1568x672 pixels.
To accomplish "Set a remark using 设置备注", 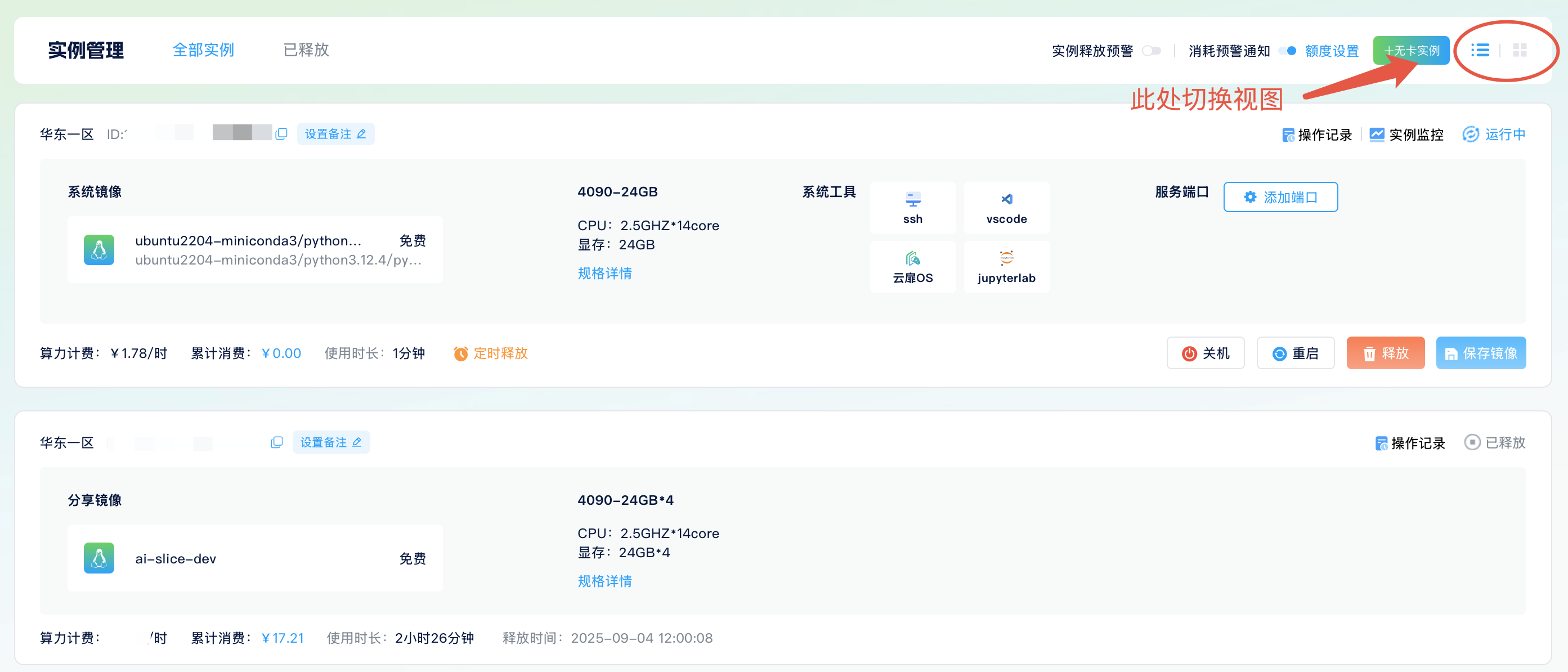I will [335, 133].
